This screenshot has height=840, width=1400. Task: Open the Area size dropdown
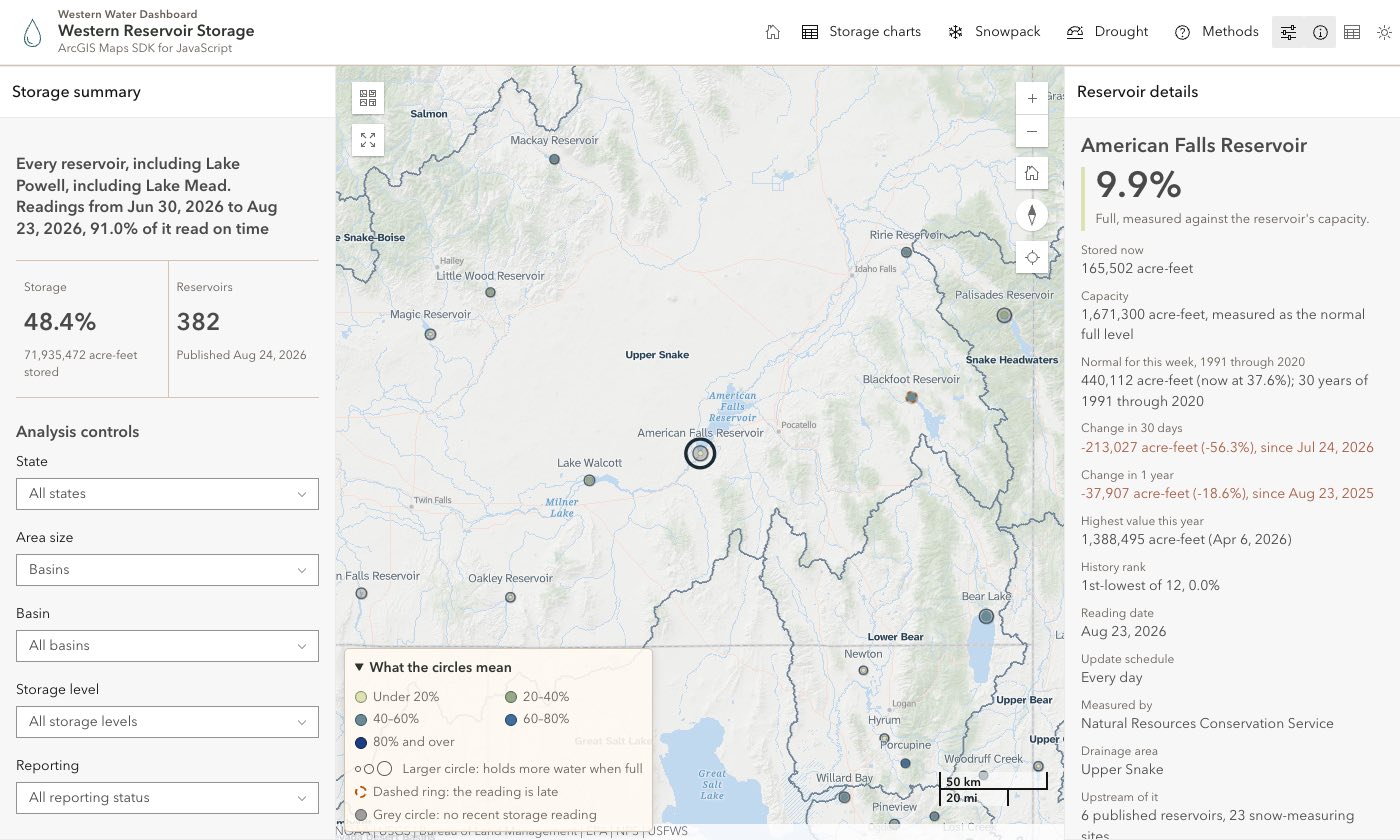coord(167,569)
